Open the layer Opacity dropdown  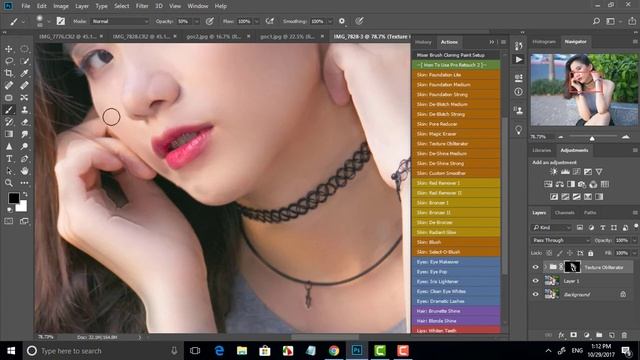(634, 240)
